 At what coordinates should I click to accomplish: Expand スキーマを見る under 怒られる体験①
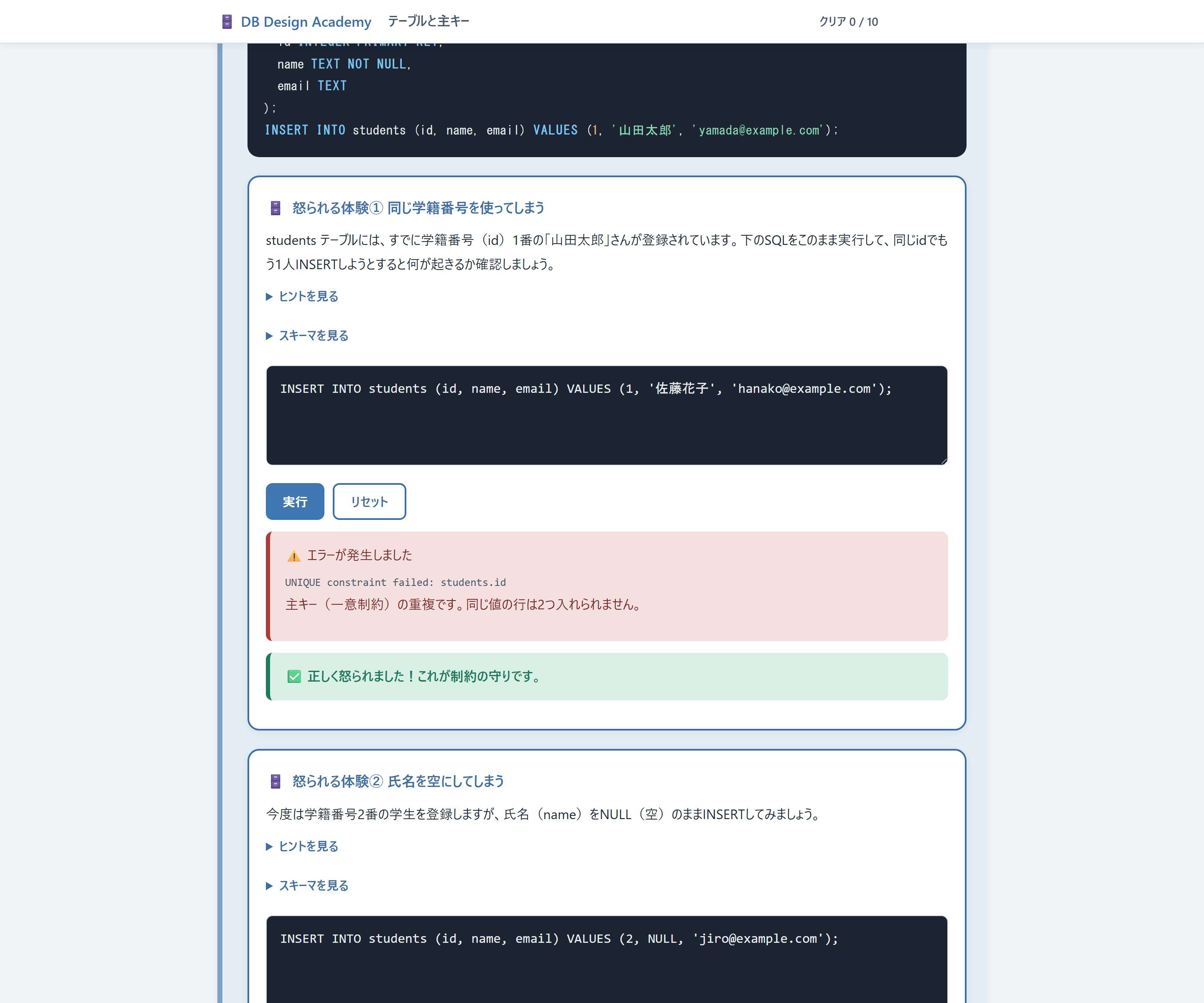pyautogui.click(x=307, y=336)
